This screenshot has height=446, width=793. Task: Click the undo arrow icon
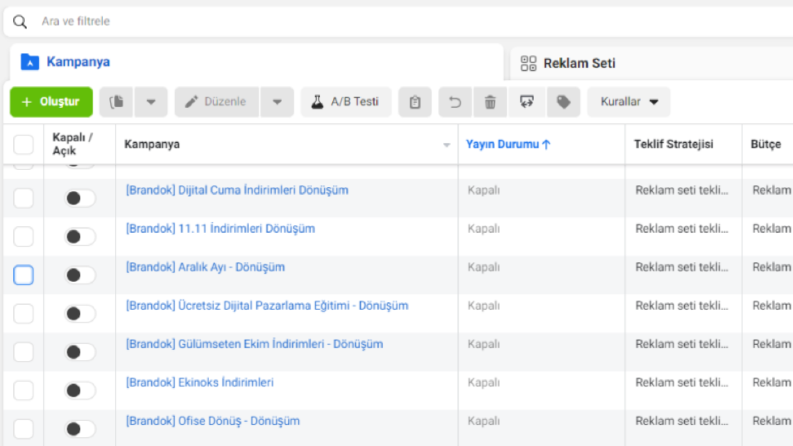[x=455, y=102]
